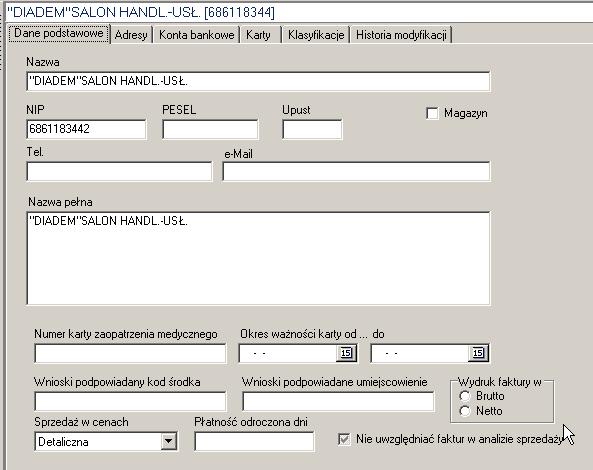Click the Nazwa input field

click(258, 81)
